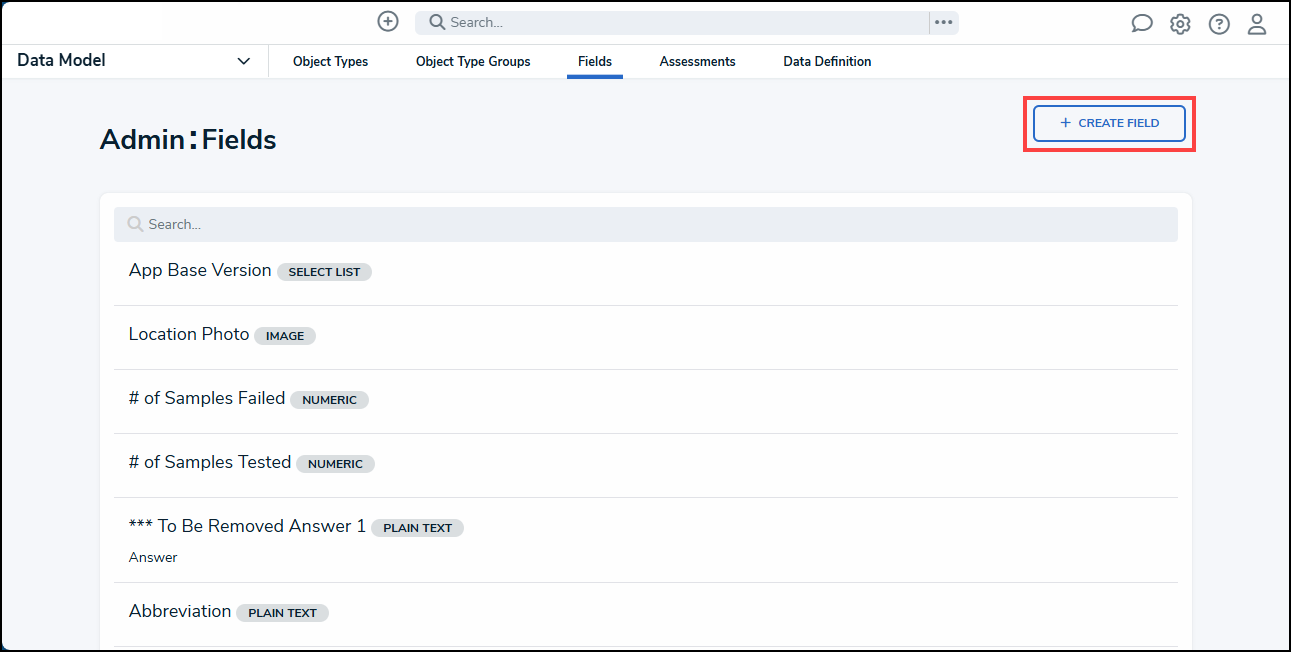
Task: Open the user profile icon
Action: [1257, 24]
